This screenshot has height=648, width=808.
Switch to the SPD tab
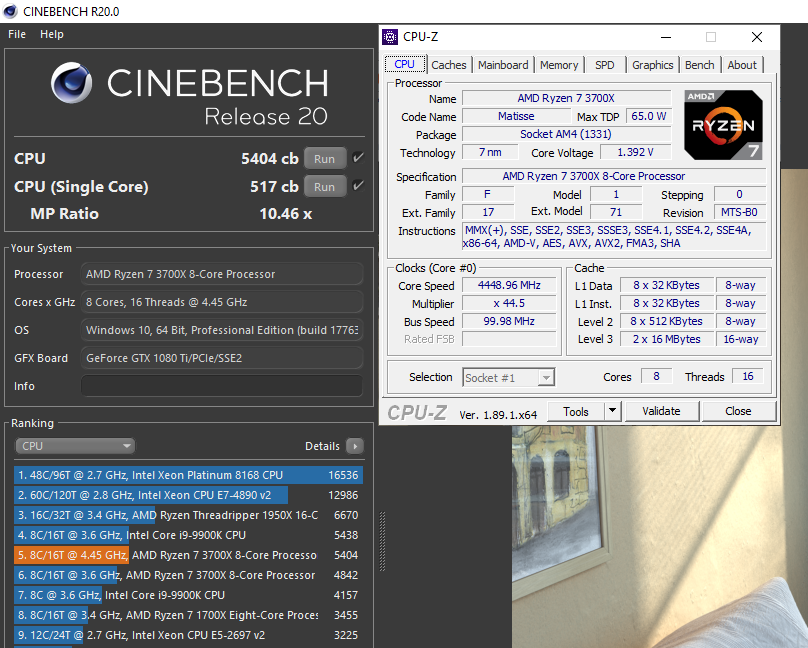click(x=604, y=65)
